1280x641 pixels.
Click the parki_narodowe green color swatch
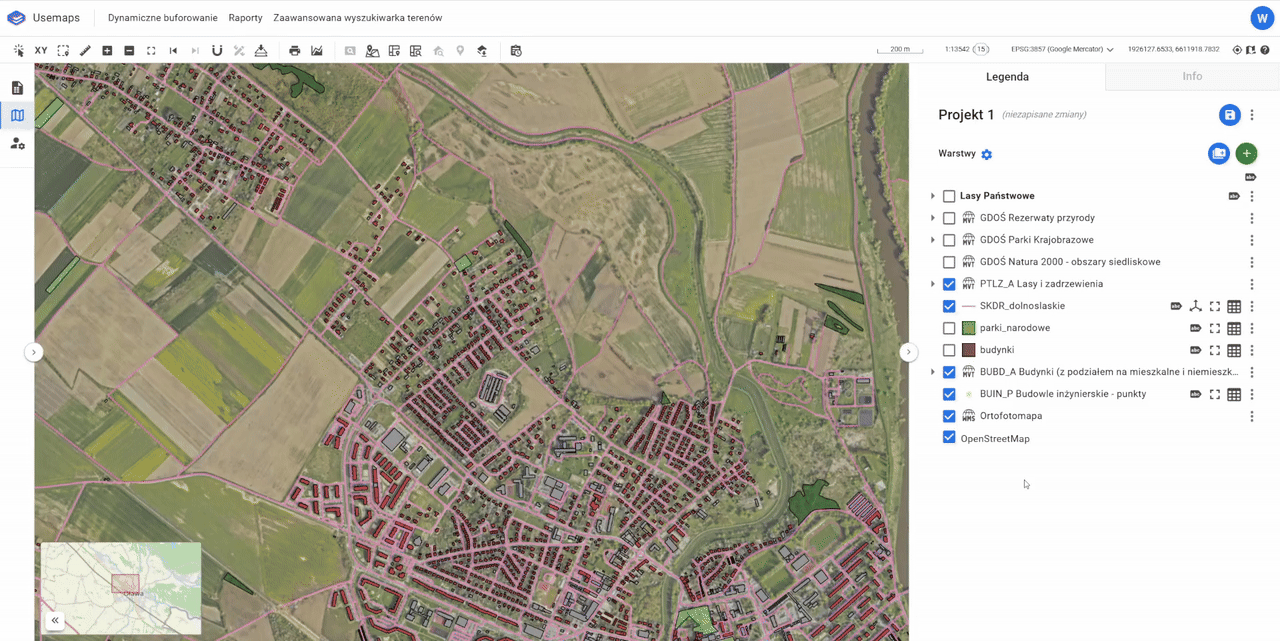968,328
